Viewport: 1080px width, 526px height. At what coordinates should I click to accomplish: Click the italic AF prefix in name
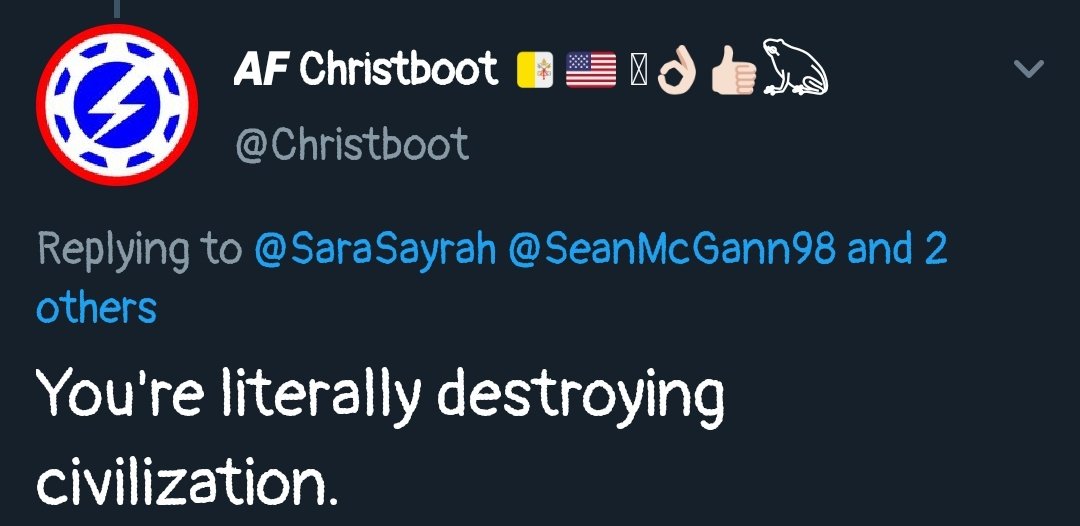[260, 69]
